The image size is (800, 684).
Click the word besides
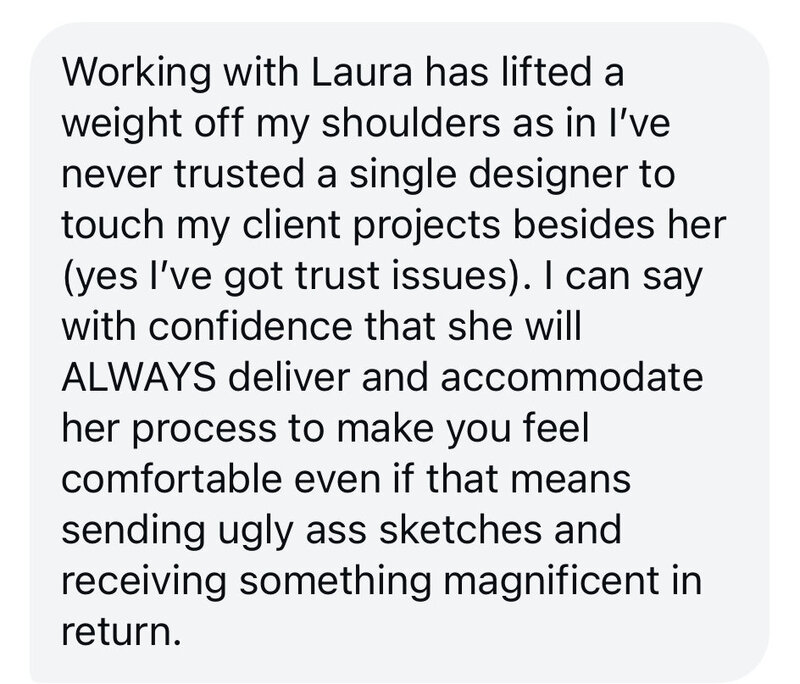click(x=583, y=225)
